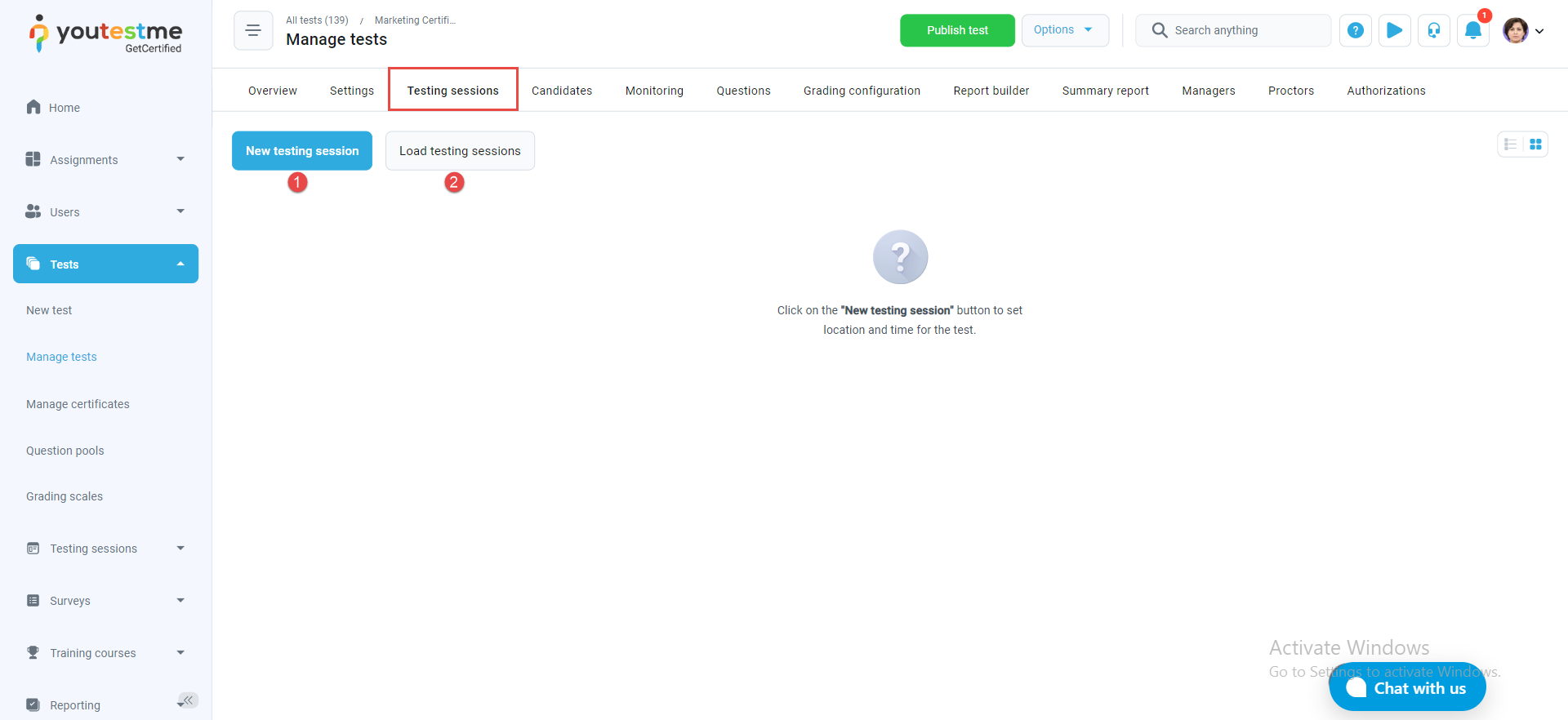Click the help question mark icon
Image resolution: width=1568 pixels, height=720 pixels.
(1355, 30)
